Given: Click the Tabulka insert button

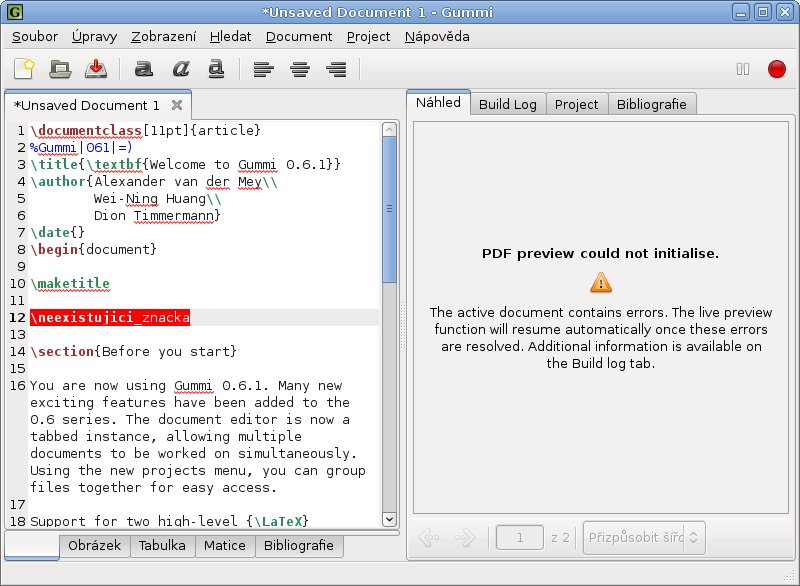Looking at the screenshot, I should pyautogui.click(x=162, y=546).
